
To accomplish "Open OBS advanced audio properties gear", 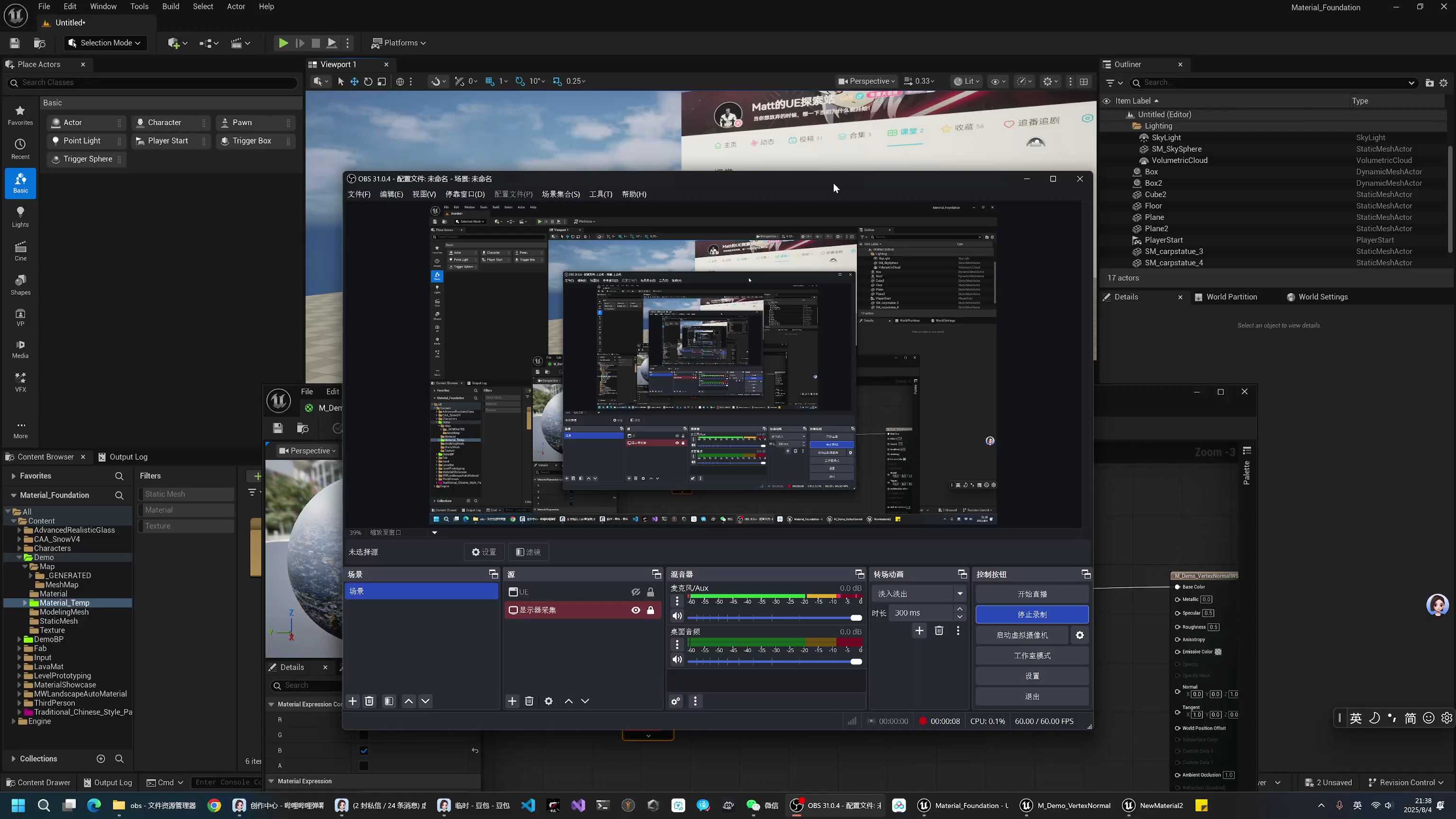I will point(675,701).
